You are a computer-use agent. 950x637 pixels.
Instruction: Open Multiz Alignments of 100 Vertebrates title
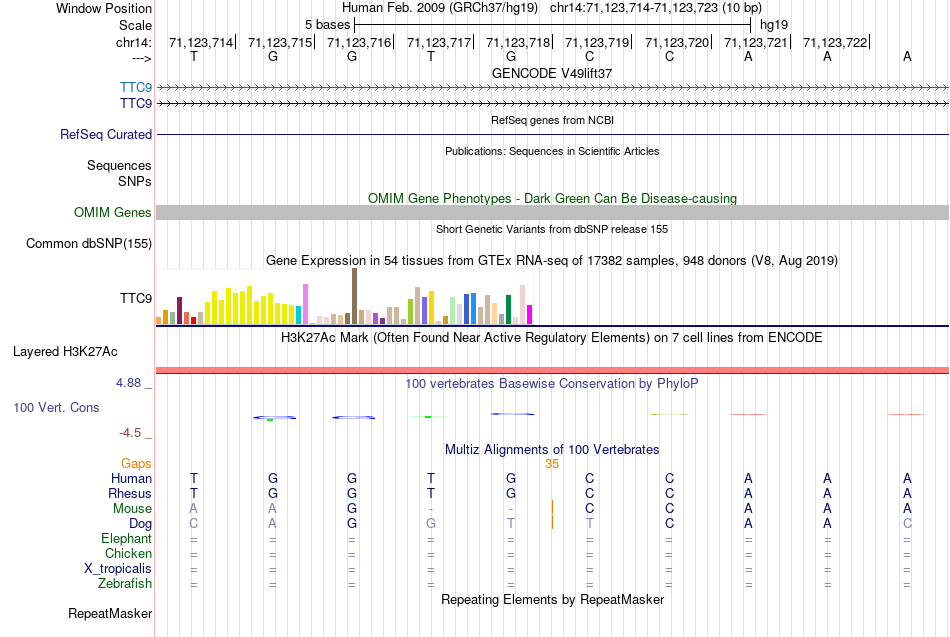coord(552,450)
